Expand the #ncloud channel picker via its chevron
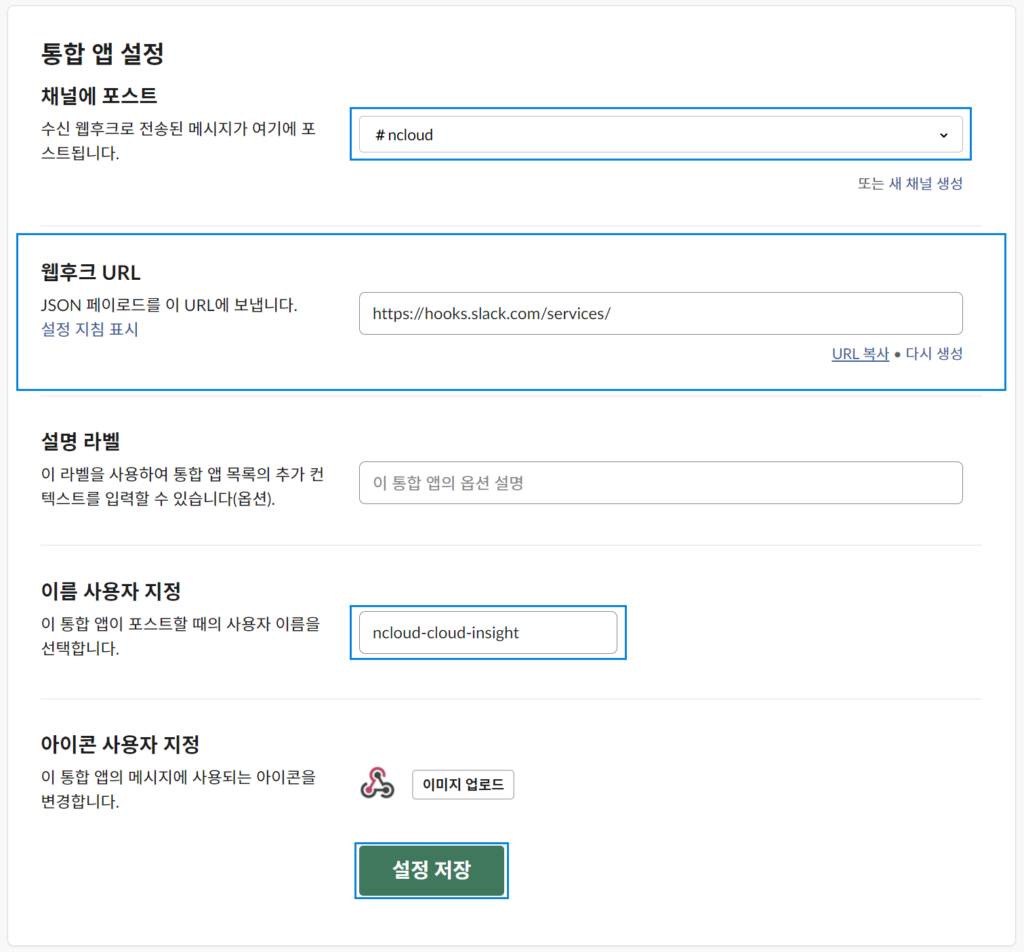1024x952 pixels. (944, 133)
